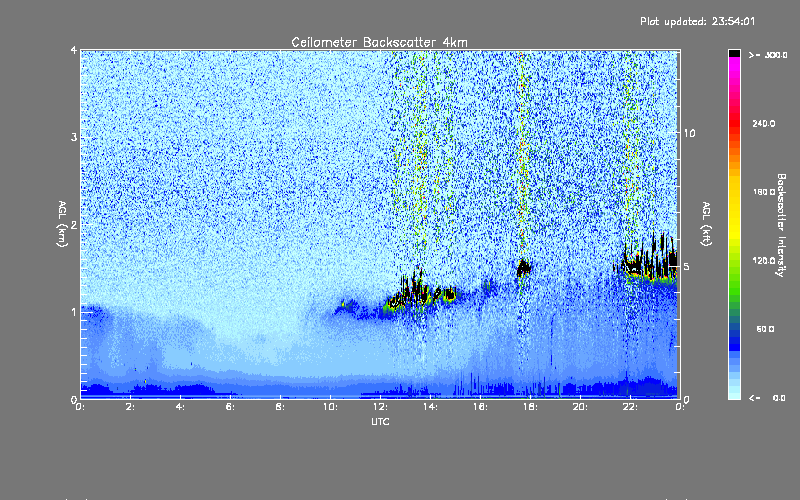Click the '>= 300.0' colorbar label

coord(768,55)
